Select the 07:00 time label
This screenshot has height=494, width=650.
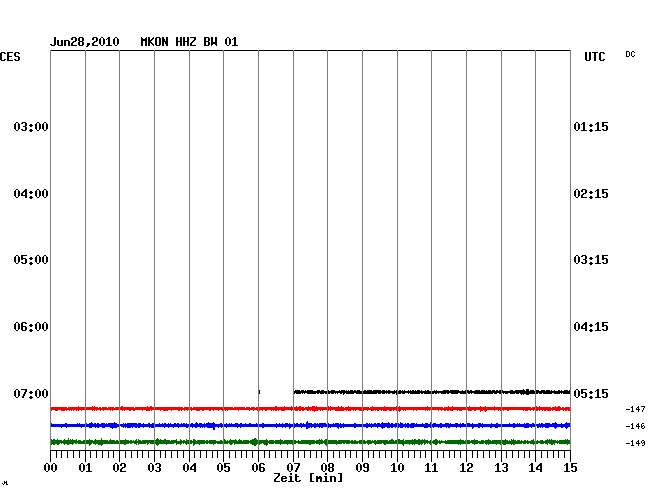click(31, 393)
